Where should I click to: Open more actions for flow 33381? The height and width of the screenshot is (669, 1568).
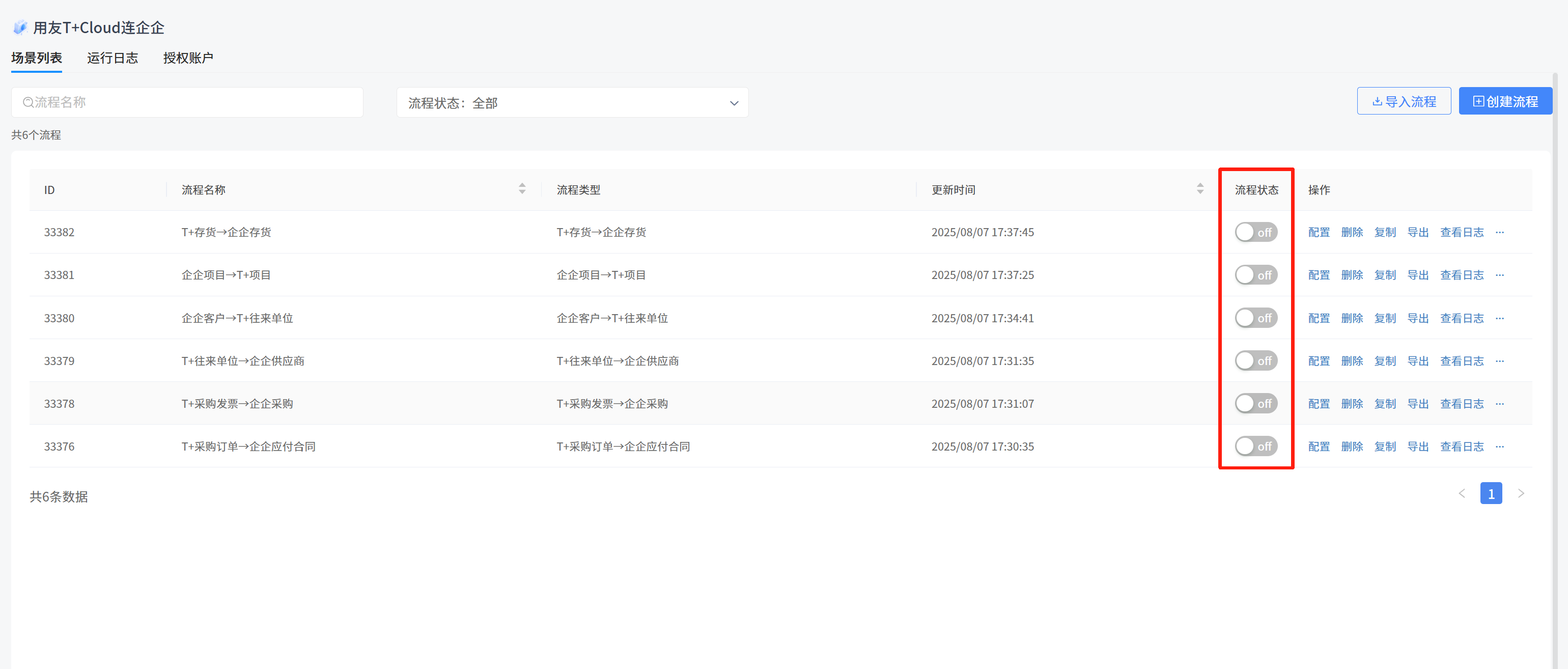tap(1500, 275)
